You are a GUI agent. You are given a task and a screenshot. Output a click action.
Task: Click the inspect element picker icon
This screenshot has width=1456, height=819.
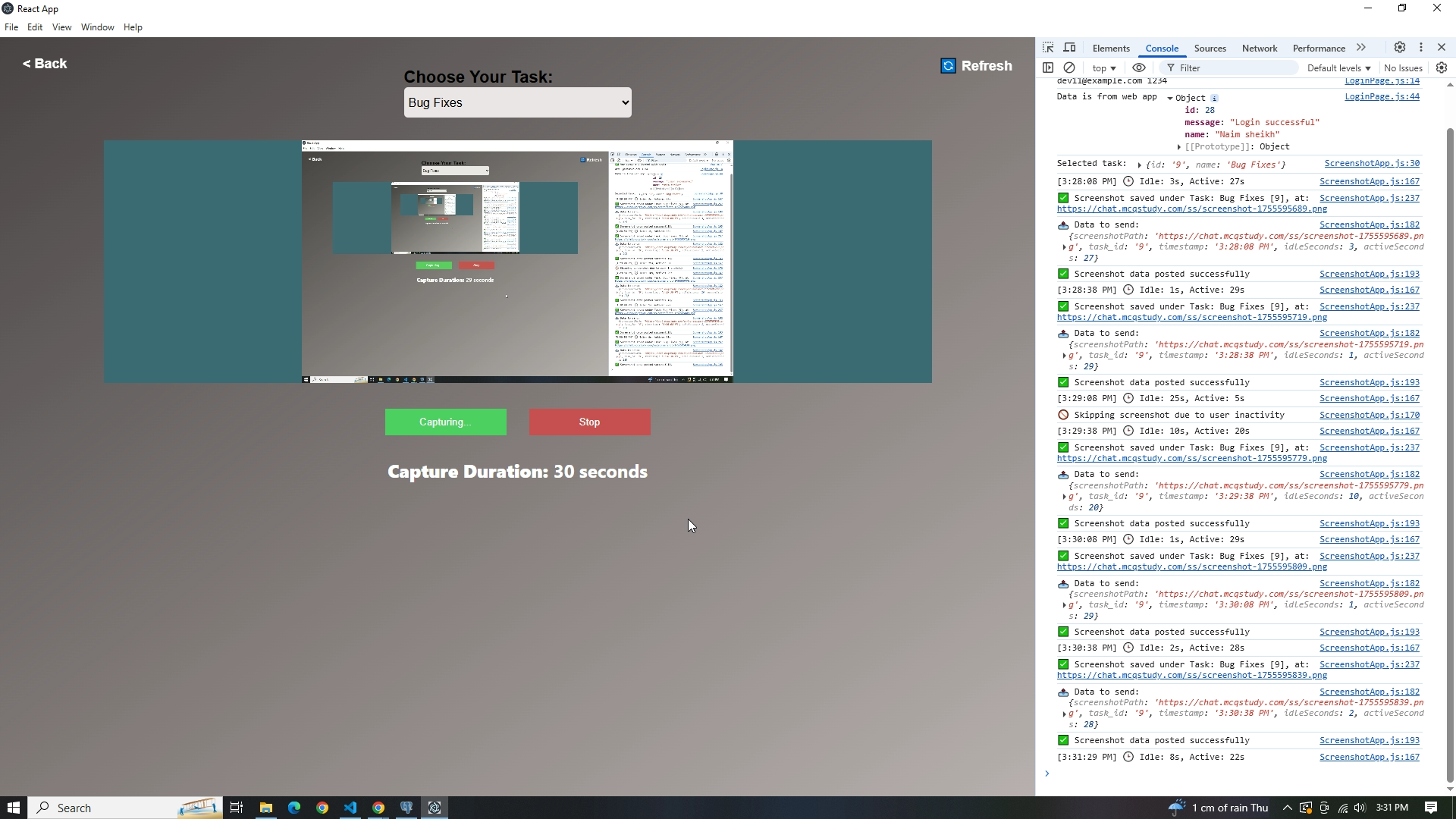click(x=1048, y=47)
